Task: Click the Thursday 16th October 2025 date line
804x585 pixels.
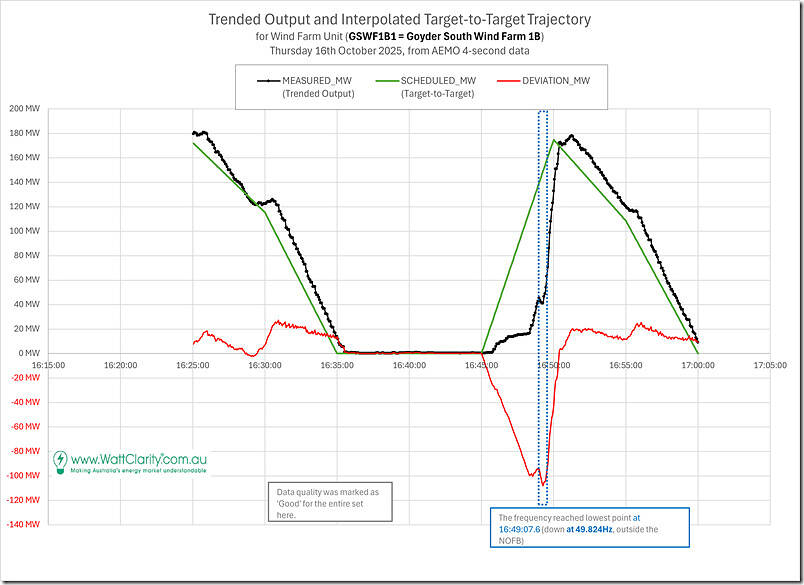Action: (399, 50)
